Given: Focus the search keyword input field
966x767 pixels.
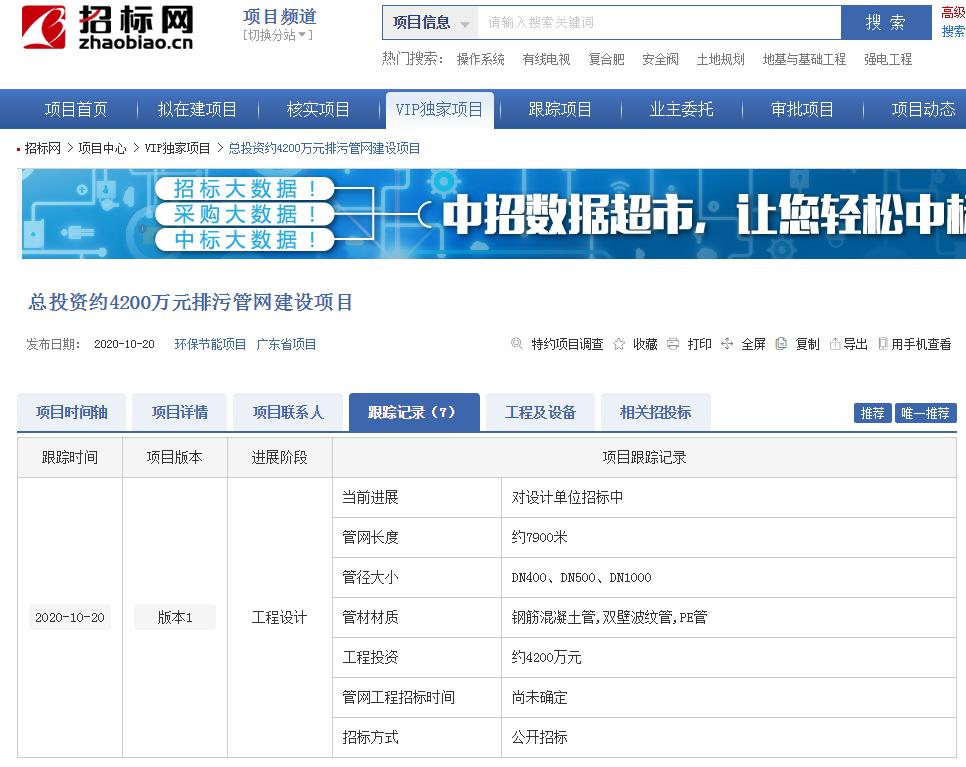Looking at the screenshot, I should pos(659,23).
